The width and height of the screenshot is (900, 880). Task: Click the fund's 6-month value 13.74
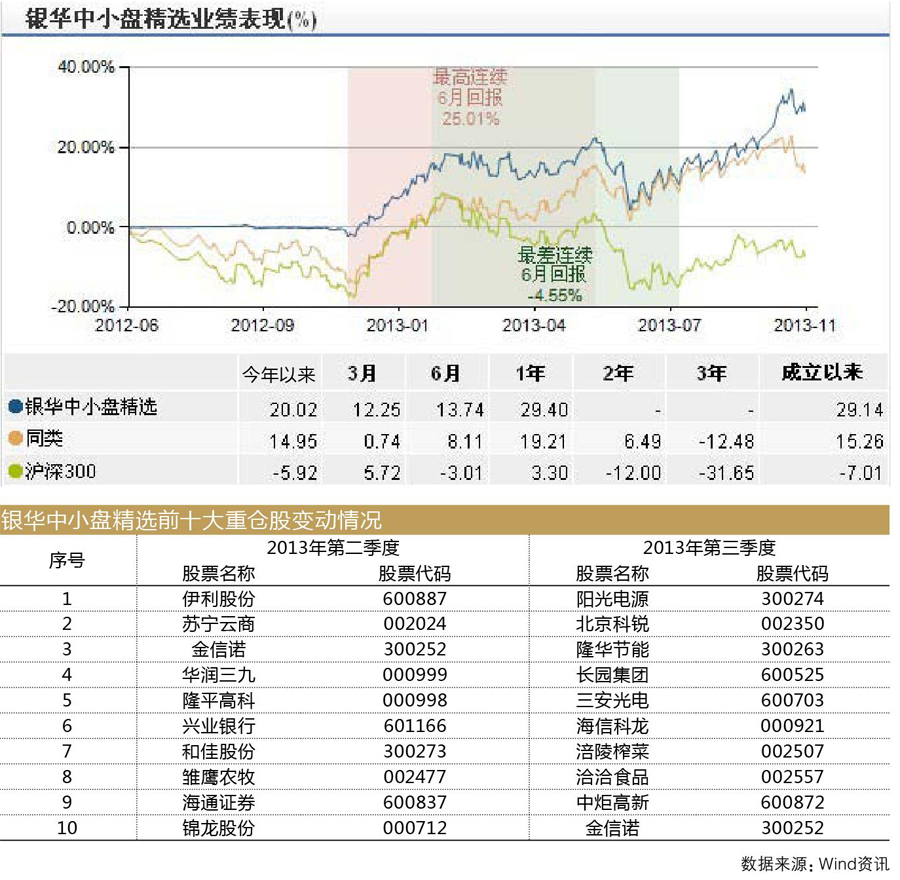pyautogui.click(x=460, y=410)
